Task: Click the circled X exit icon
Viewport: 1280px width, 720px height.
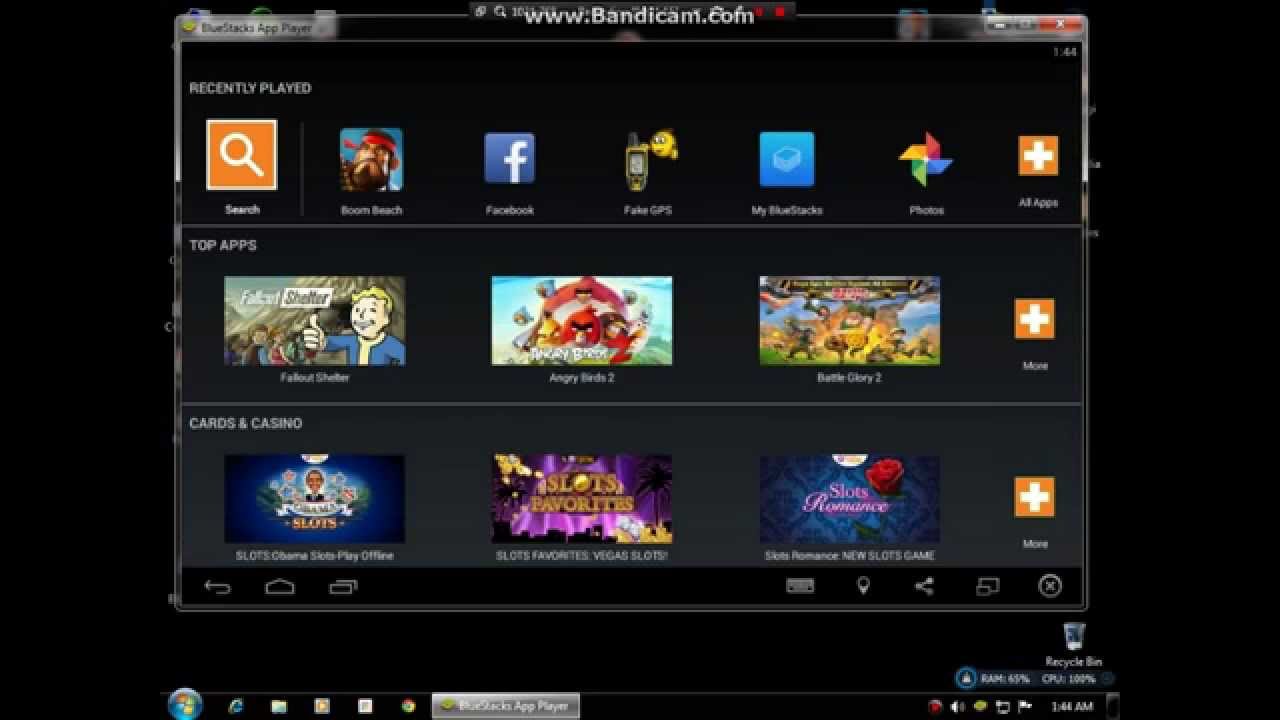Action: [x=1050, y=586]
